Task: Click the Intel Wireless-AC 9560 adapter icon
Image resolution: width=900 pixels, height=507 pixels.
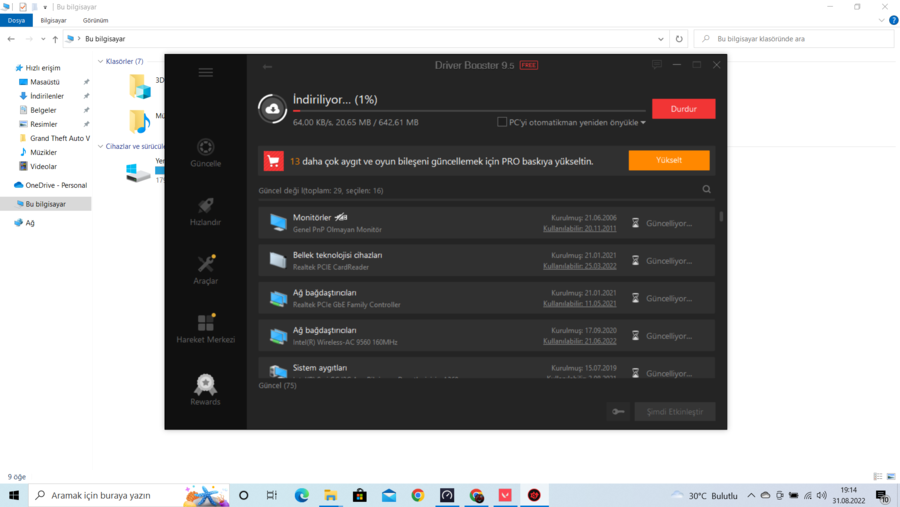Action: (278, 335)
